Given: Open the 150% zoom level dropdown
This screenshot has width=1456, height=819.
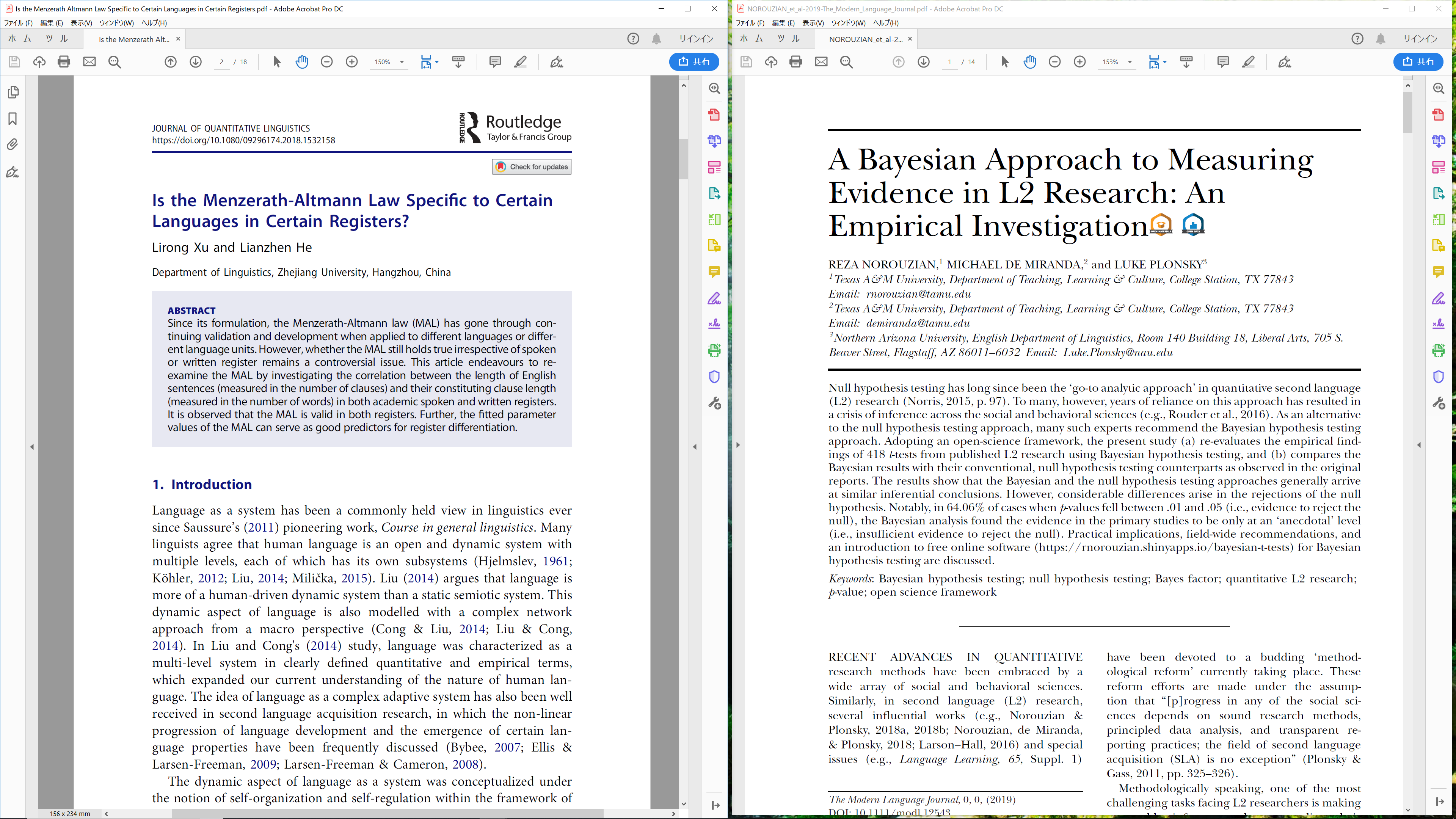Looking at the screenshot, I should [x=402, y=62].
